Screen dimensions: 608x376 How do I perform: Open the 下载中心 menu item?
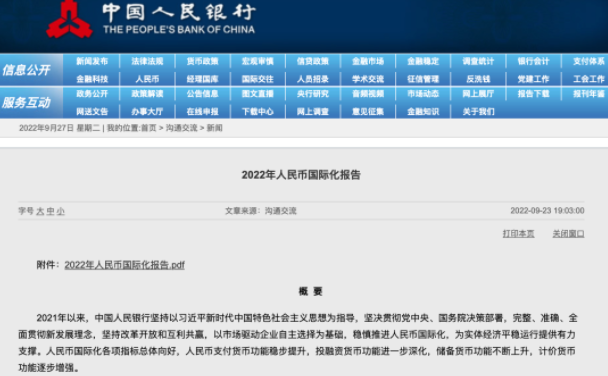coord(258,112)
